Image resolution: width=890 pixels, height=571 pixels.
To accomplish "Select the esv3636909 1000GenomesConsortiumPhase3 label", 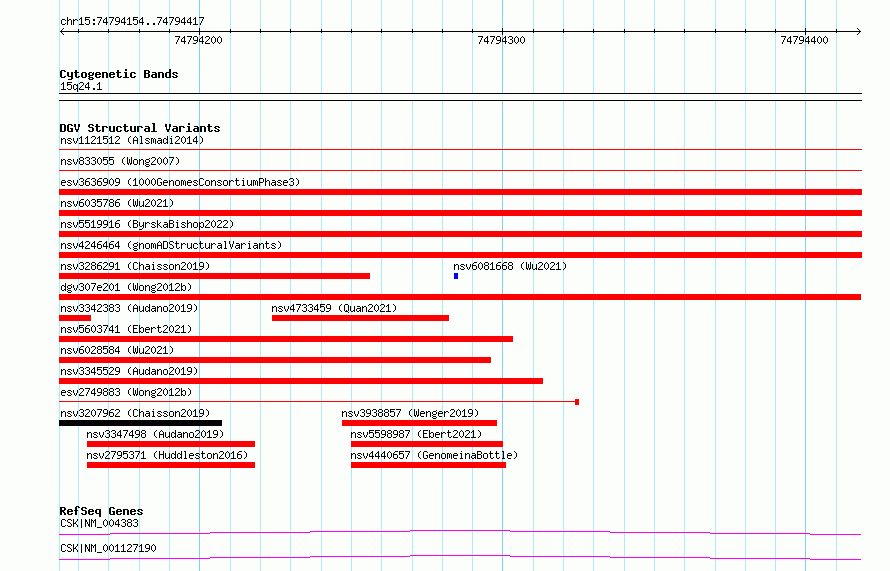I will pos(180,182).
